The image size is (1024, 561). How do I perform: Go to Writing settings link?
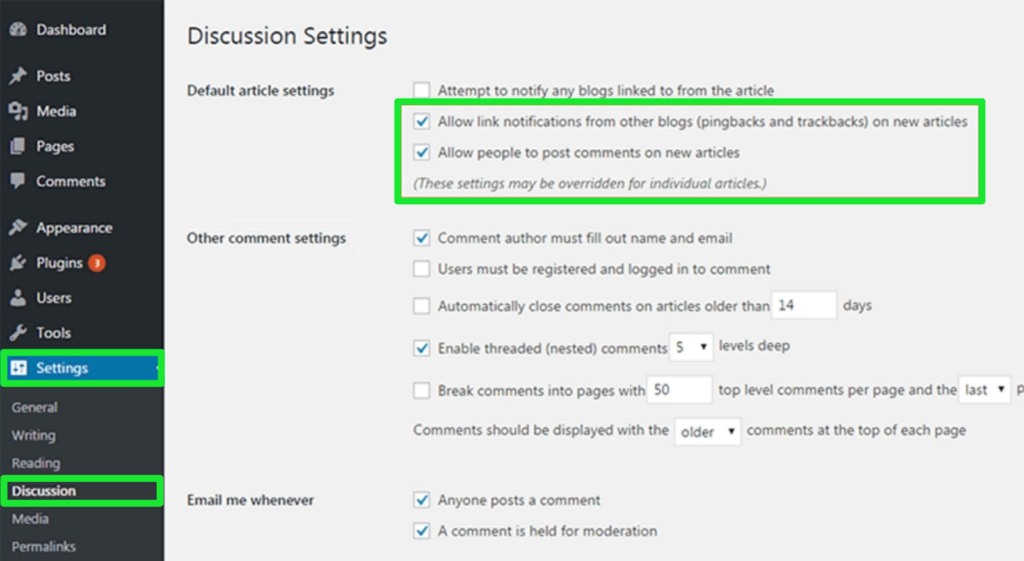(x=34, y=436)
